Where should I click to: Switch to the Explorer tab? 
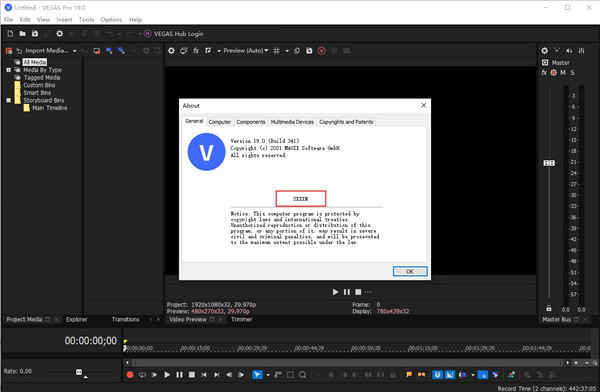pyautogui.click(x=77, y=319)
